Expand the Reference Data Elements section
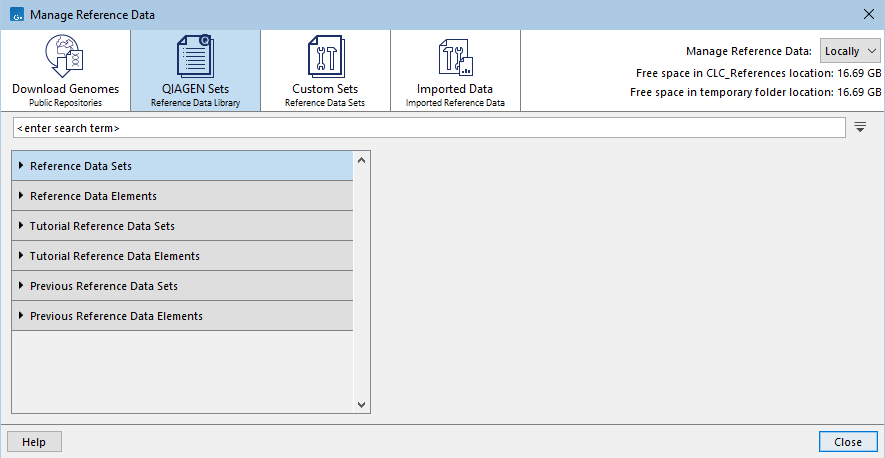Viewport: 885px width, 458px height. [x=22, y=196]
